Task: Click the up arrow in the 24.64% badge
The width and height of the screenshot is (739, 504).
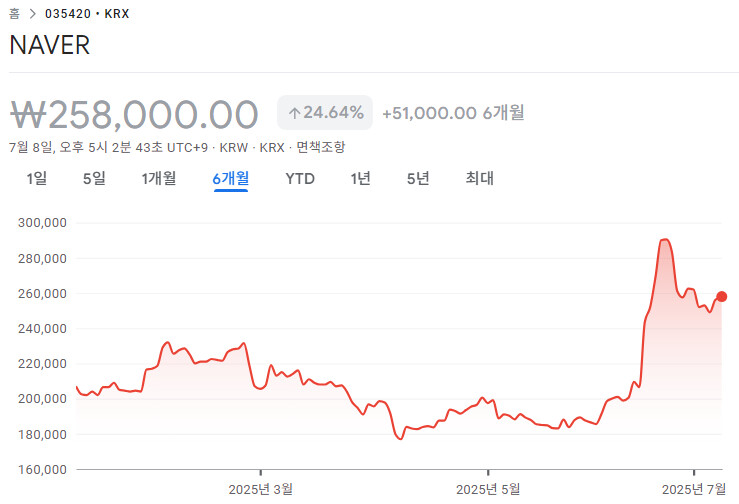Action: coord(294,112)
